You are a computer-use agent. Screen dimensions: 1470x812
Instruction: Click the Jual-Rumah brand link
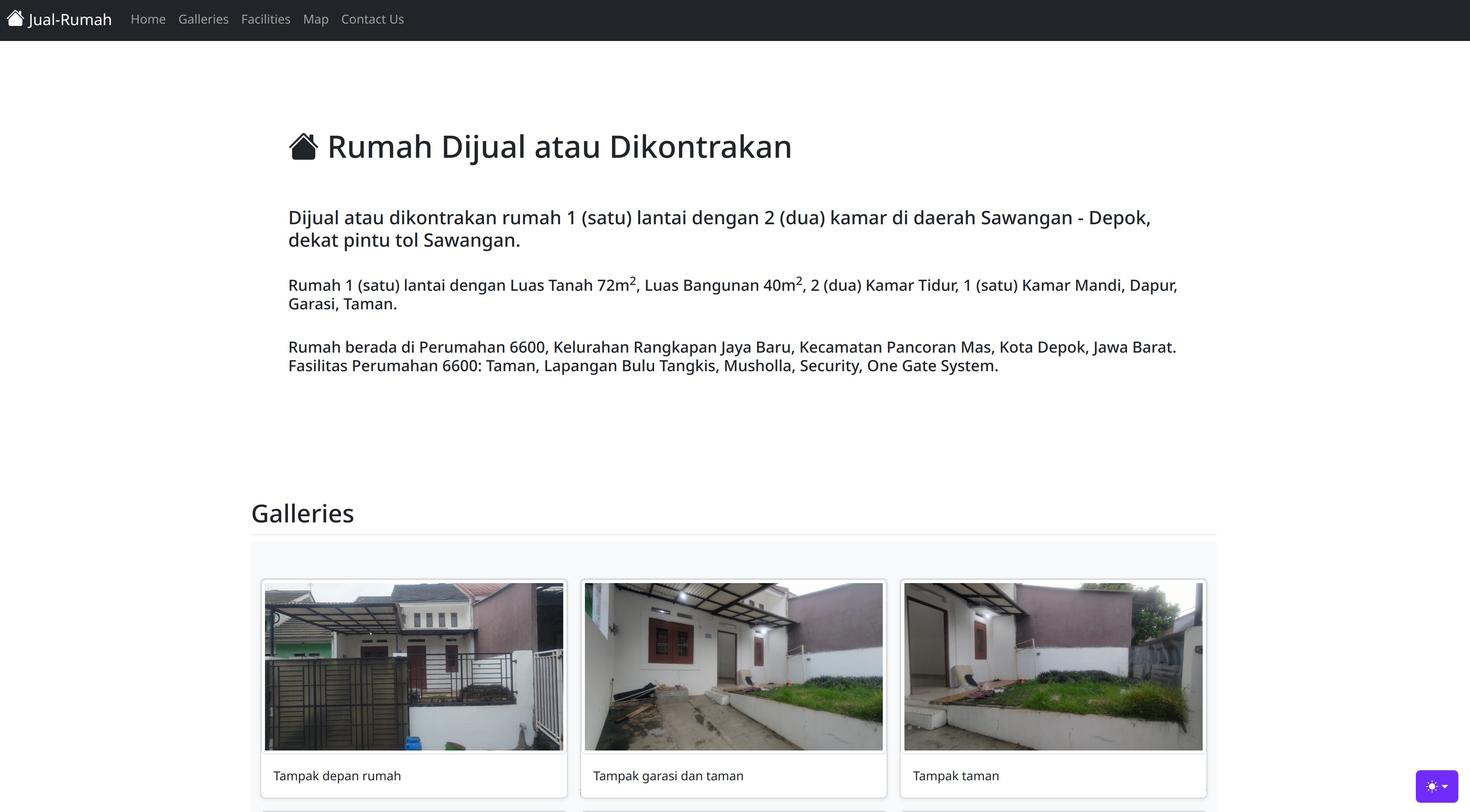(x=59, y=19)
